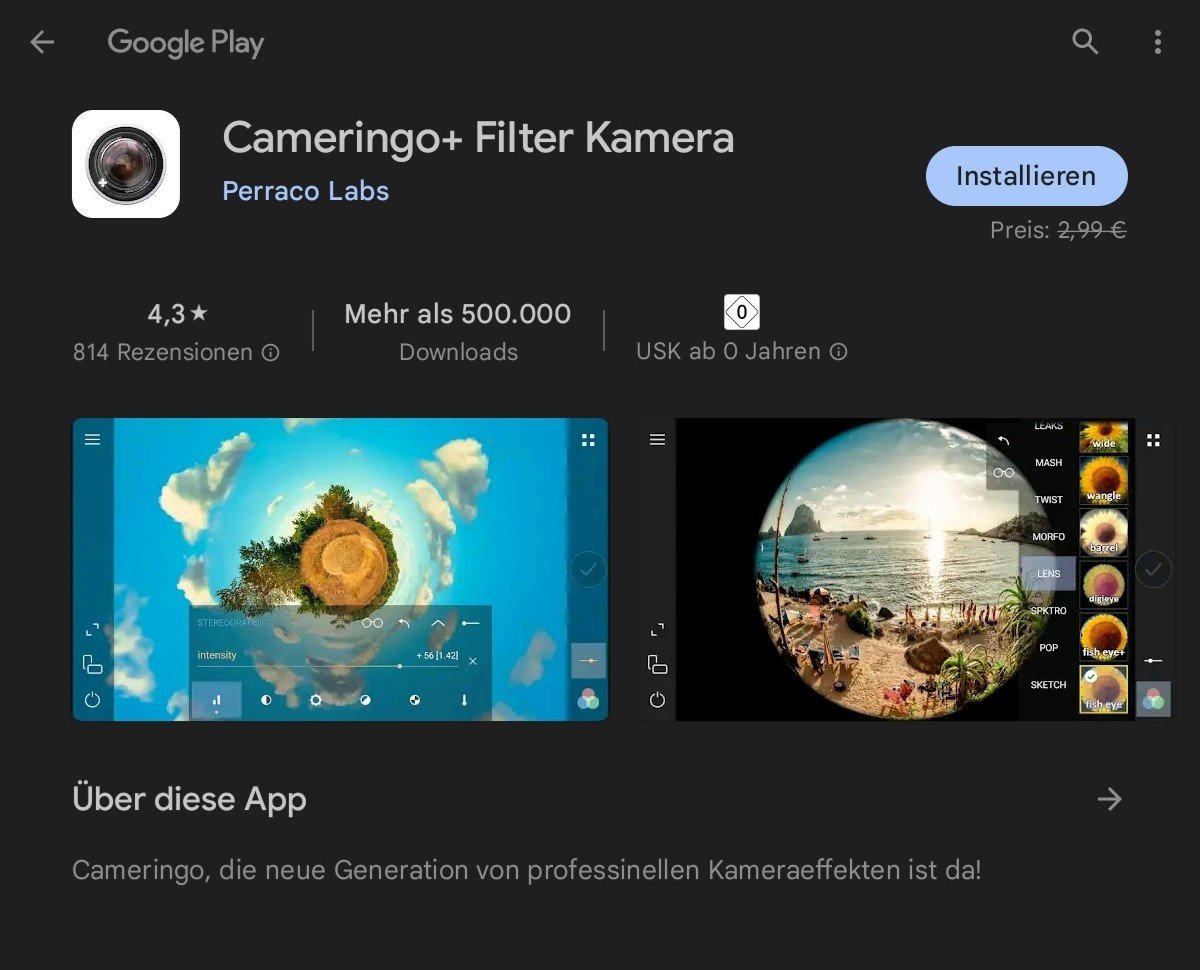The width and height of the screenshot is (1200, 970).
Task: Open info icon next to 814 Rezensionen
Action: [270, 352]
